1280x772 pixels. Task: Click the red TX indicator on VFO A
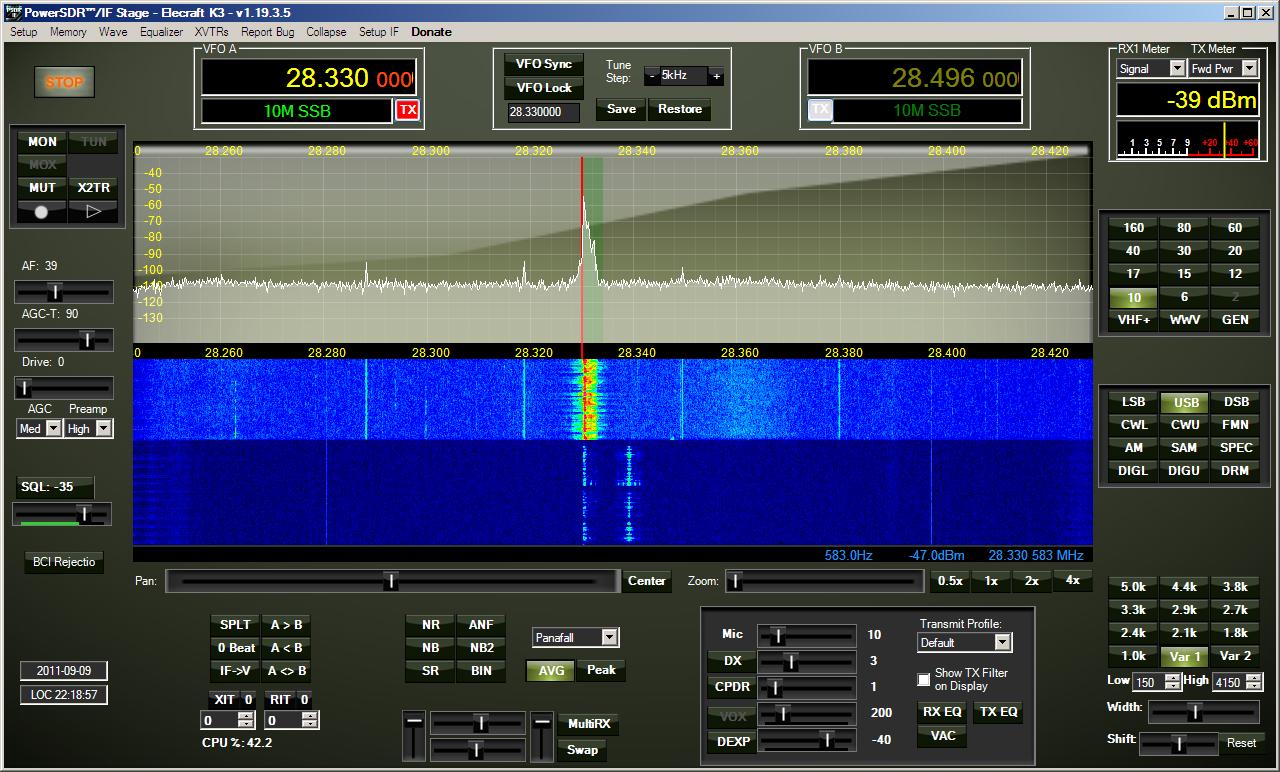coord(407,110)
